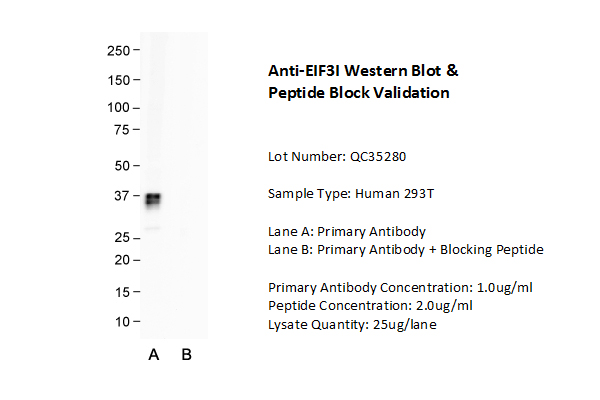The height and width of the screenshot is (400, 600).
Task: Click the 15 molecular weight marker
Action: click(122, 292)
